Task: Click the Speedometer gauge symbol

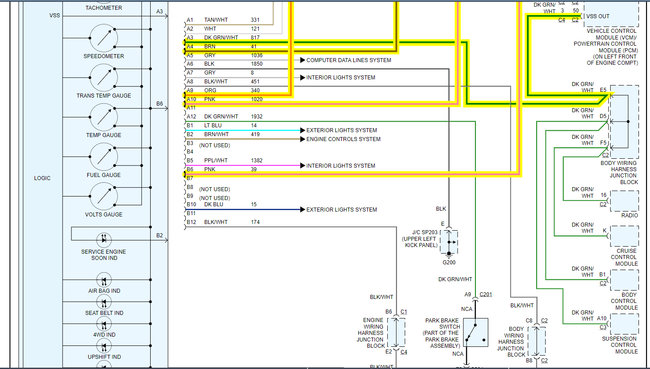Action: pyautogui.click(x=104, y=38)
